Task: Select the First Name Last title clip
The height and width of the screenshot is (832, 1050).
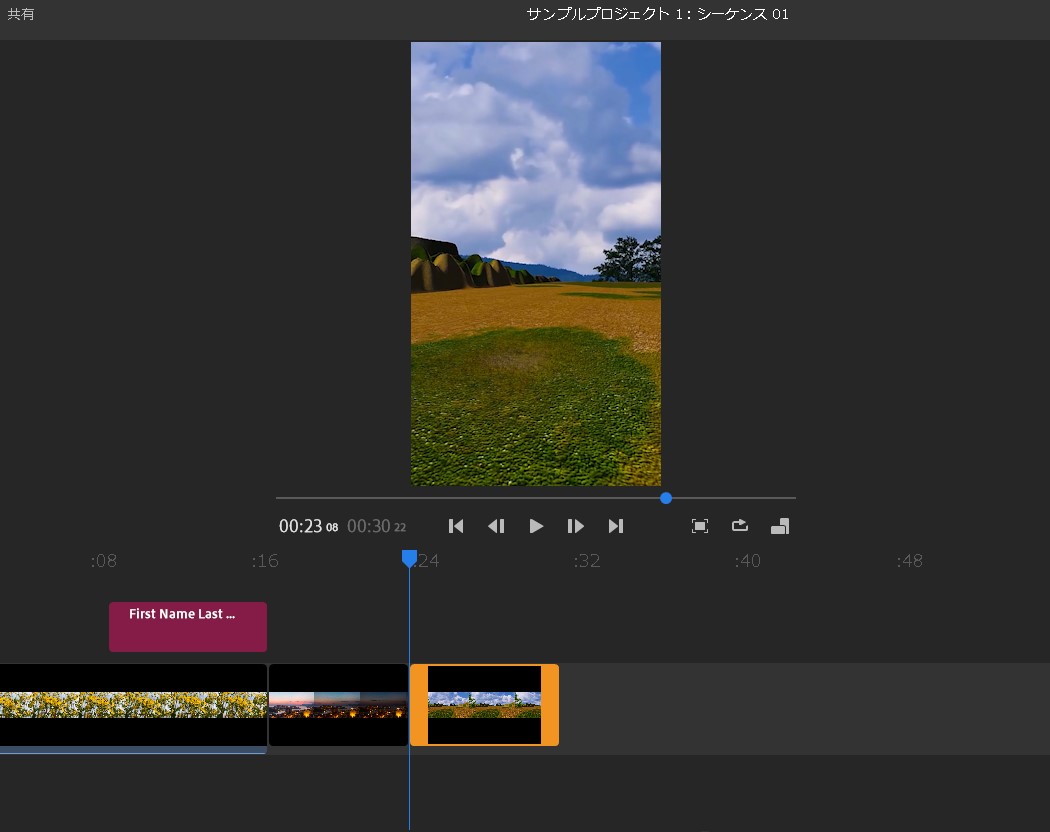Action: pyautogui.click(x=188, y=627)
